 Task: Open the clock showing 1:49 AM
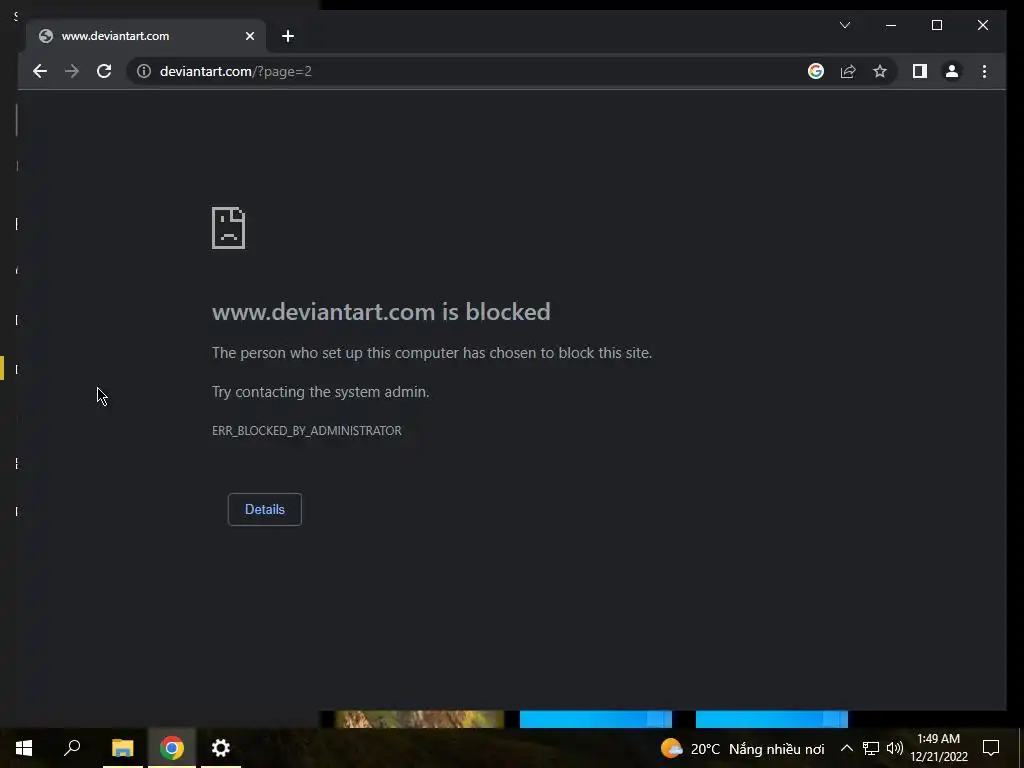[x=938, y=748]
